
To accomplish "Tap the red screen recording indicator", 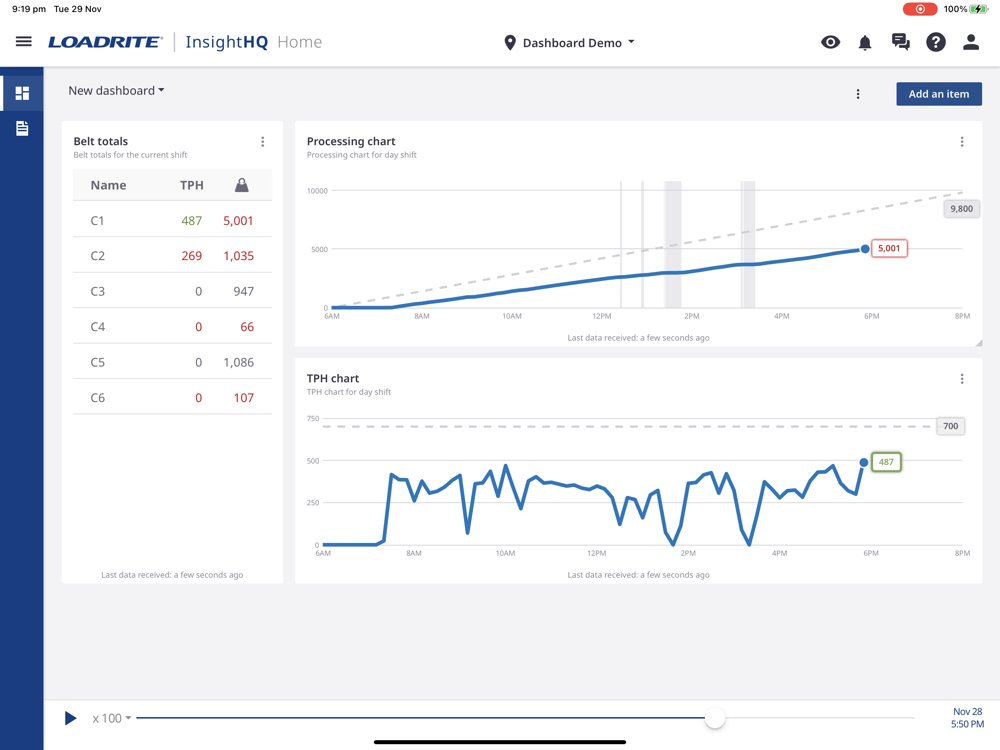I will (x=920, y=9).
